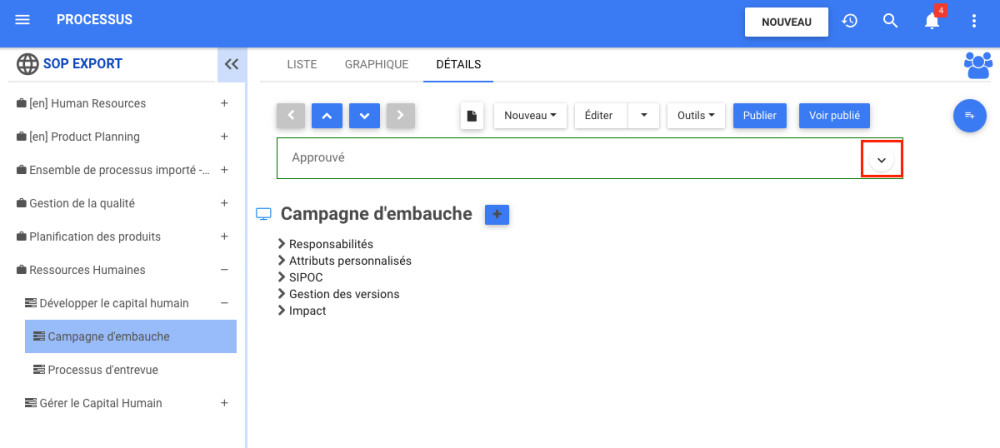Collapse the sidebar with double chevron
Viewport: 1000px width, 448px height.
231,64
